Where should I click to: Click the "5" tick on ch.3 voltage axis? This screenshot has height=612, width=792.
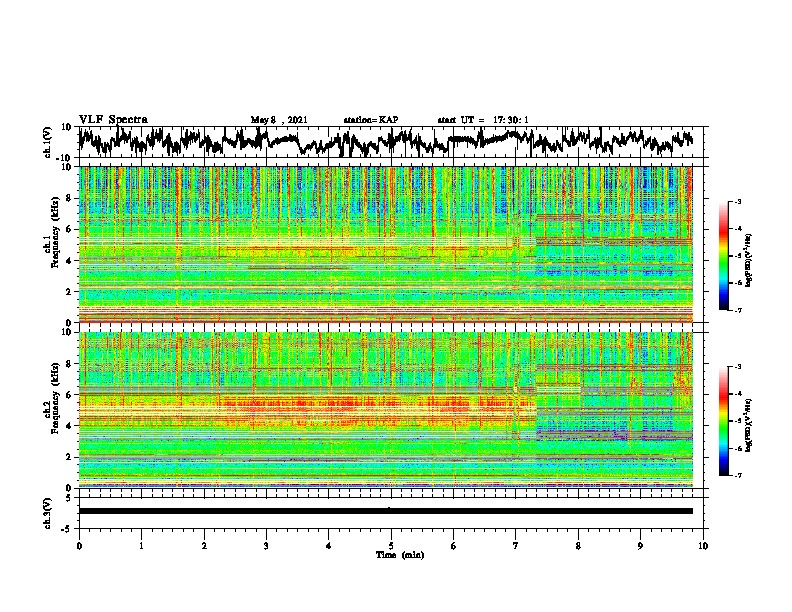[x=68, y=498]
